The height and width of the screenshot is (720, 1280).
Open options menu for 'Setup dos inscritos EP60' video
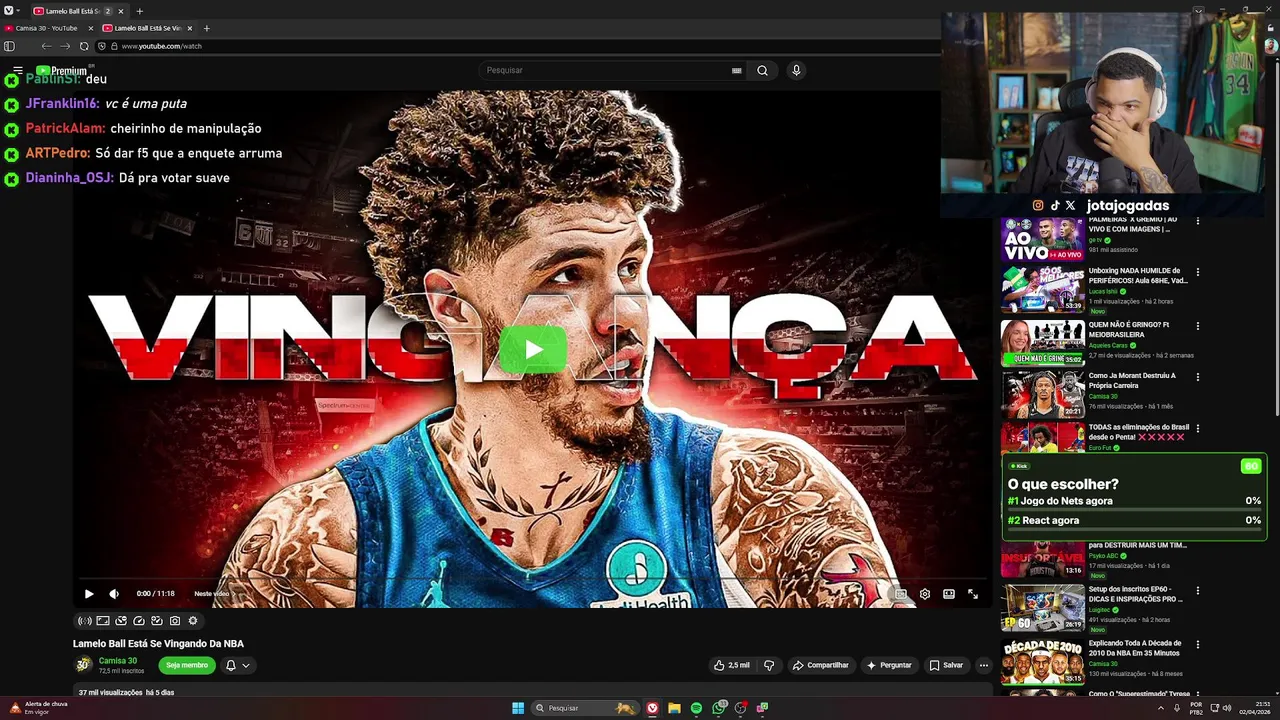coord(1197,591)
